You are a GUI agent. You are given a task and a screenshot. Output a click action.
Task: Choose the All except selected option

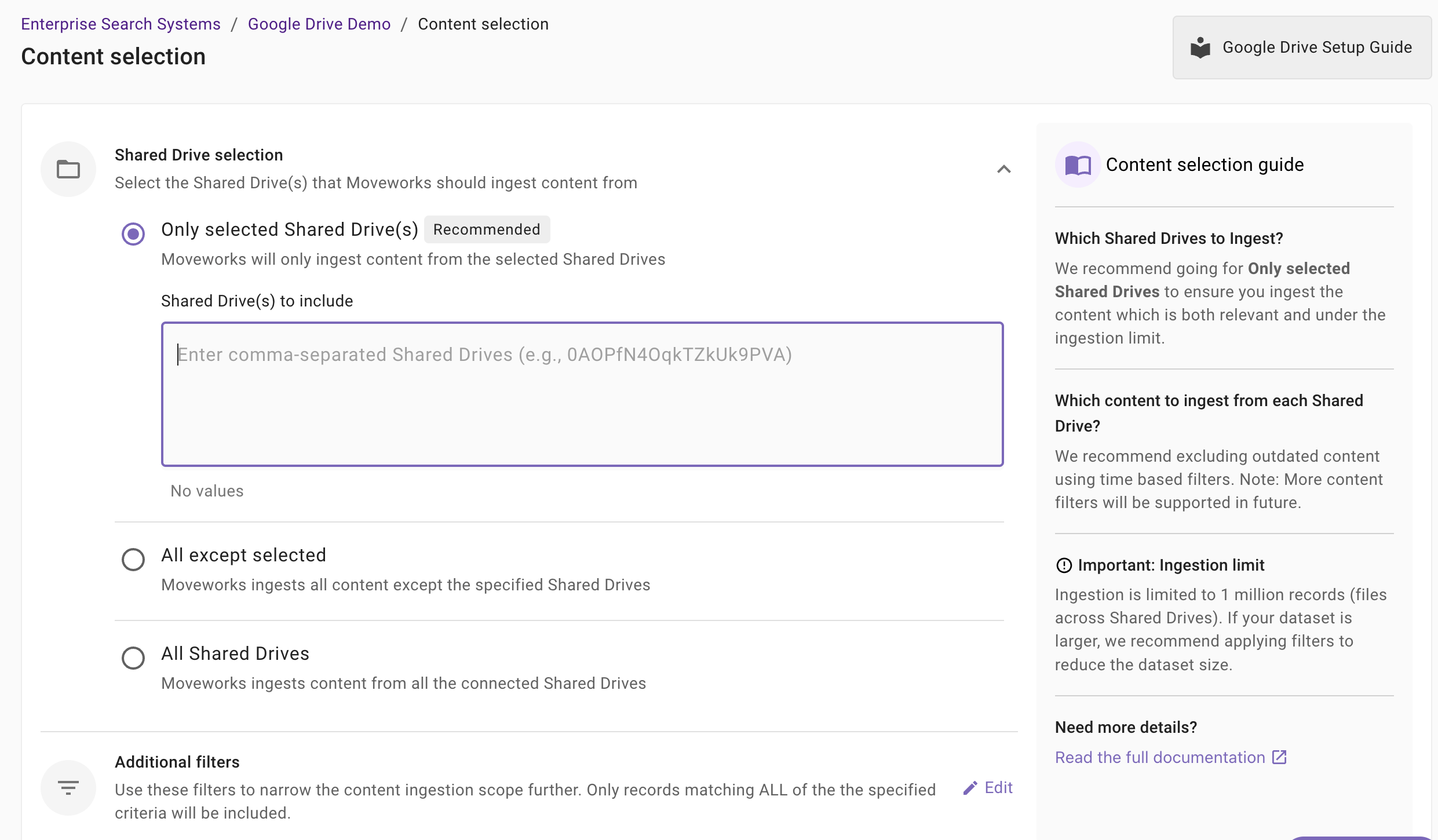coord(133,560)
